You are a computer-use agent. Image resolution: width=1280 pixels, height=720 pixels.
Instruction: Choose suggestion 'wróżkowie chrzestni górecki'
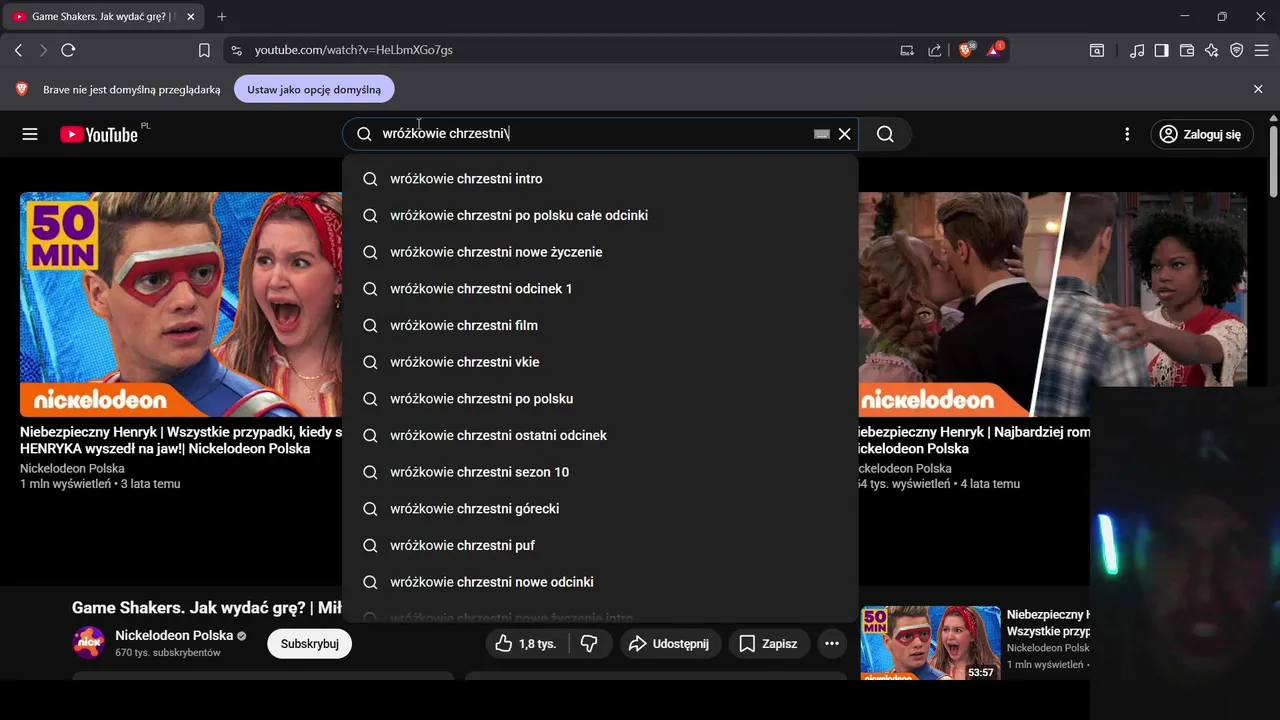600,509
